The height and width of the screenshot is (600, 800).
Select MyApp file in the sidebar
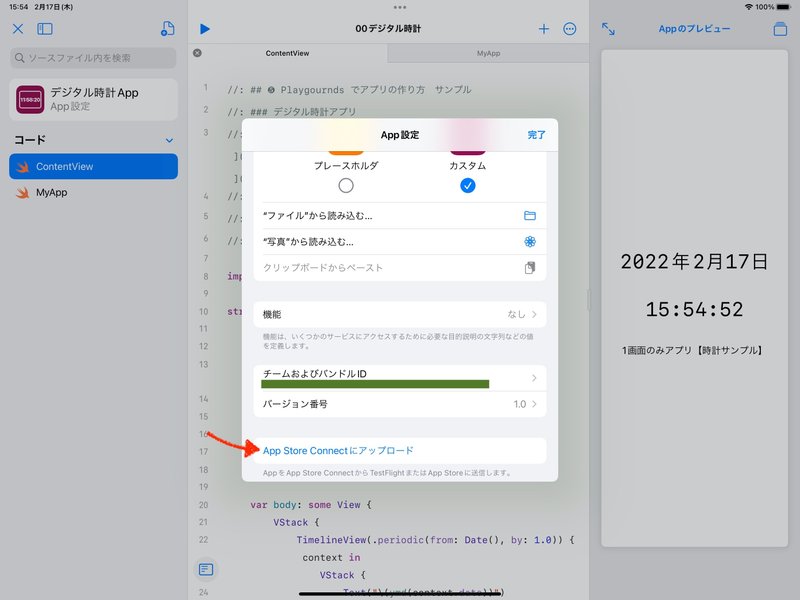coord(93,193)
